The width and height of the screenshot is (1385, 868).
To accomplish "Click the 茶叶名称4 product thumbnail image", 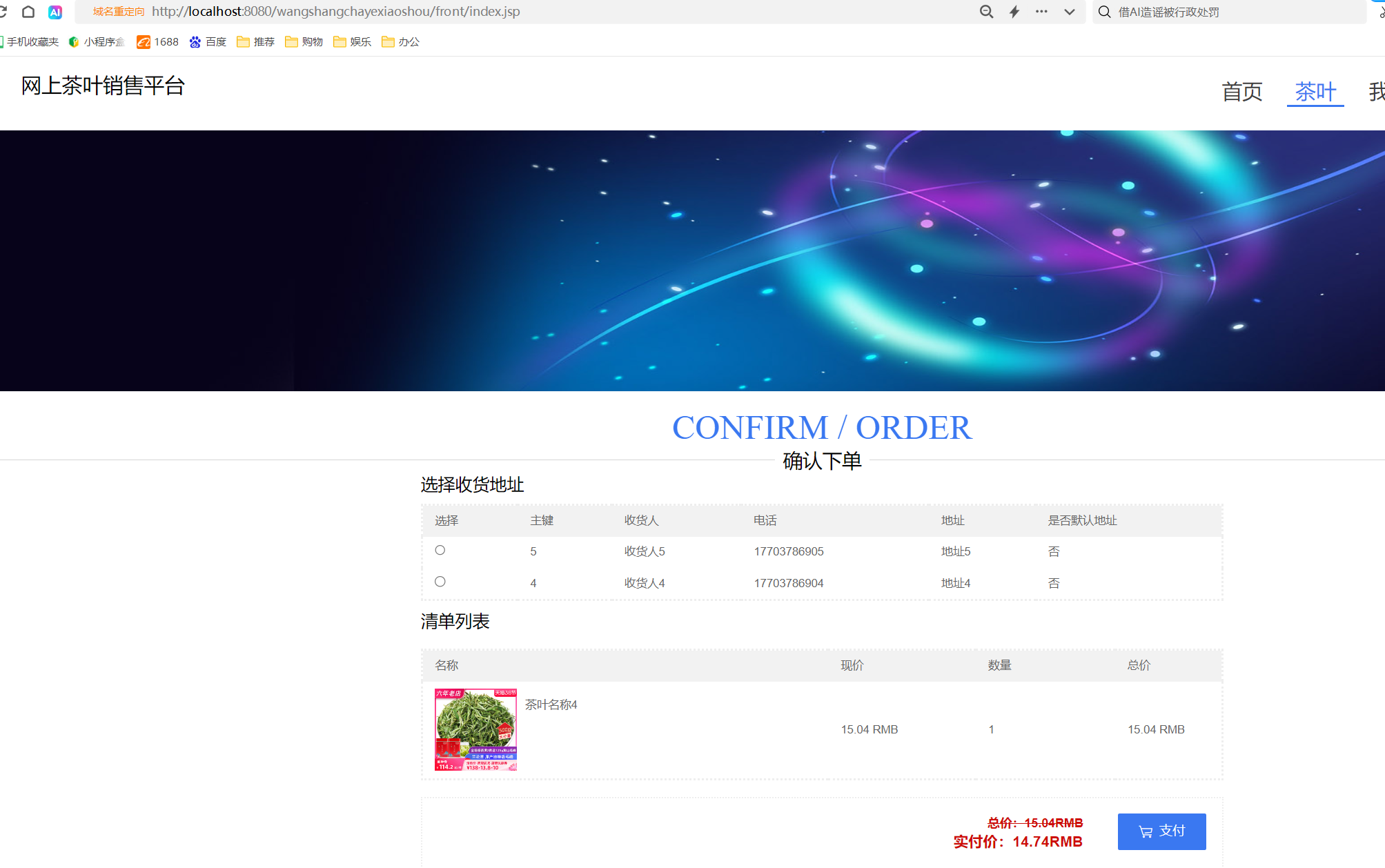I will [x=475, y=729].
